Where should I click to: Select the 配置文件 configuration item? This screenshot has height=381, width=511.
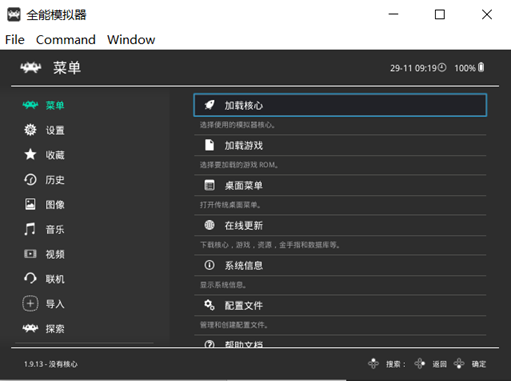point(340,305)
